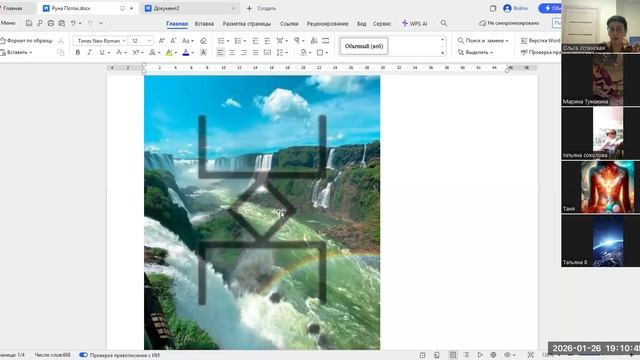Screen dimensions: 640x360
Task: Click the Print icon in quick access toolbar
Action: (51, 24)
